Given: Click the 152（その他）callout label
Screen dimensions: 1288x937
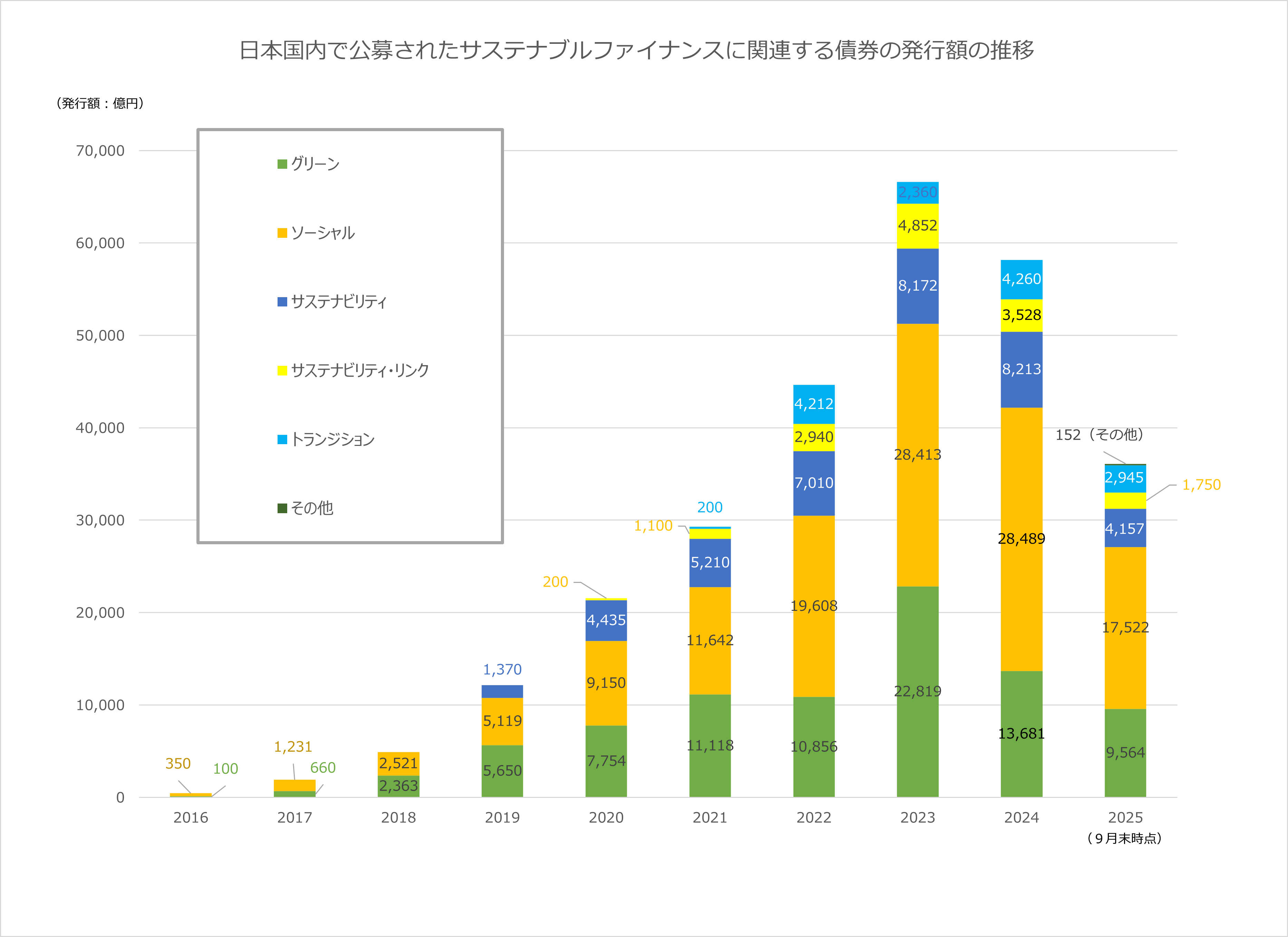Looking at the screenshot, I should point(1099,435).
